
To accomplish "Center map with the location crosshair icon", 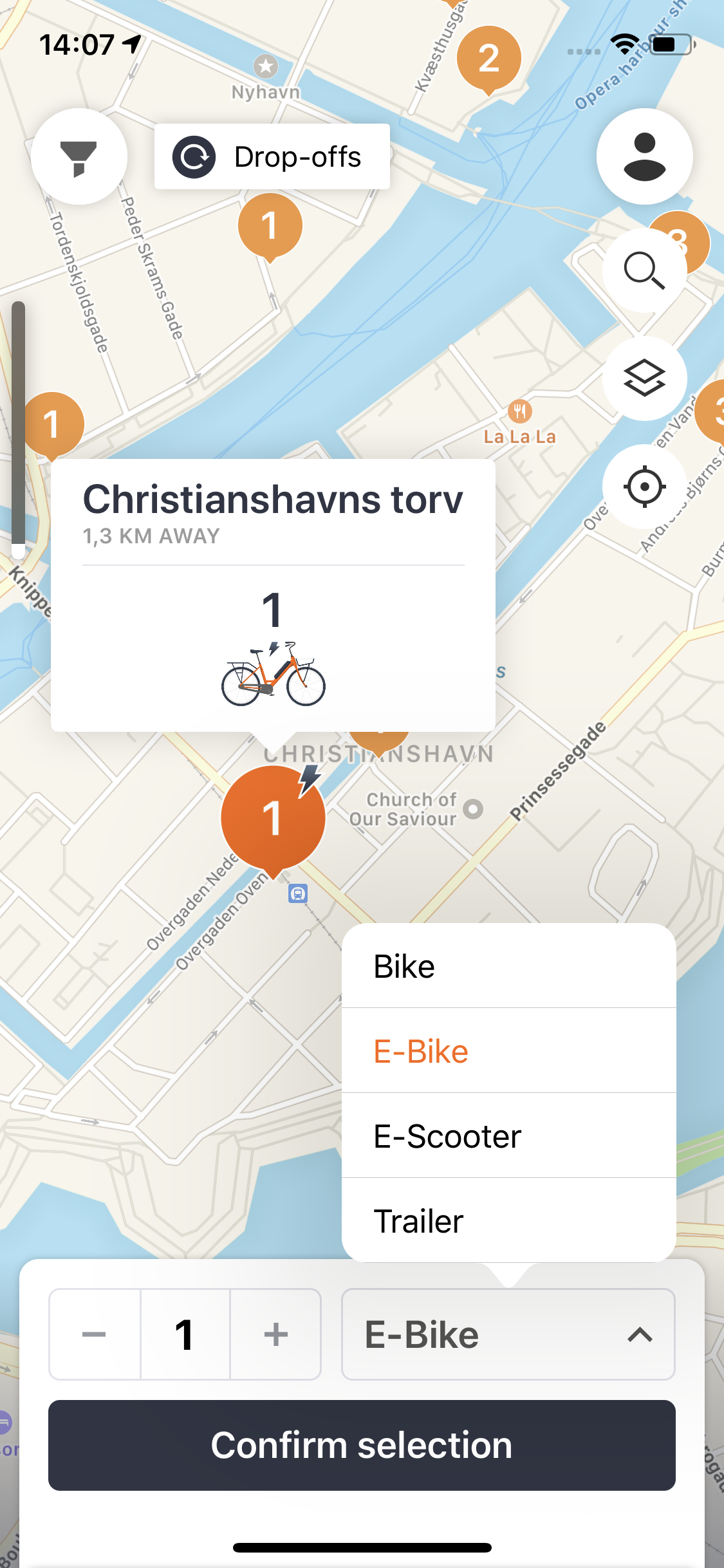I will [x=644, y=487].
